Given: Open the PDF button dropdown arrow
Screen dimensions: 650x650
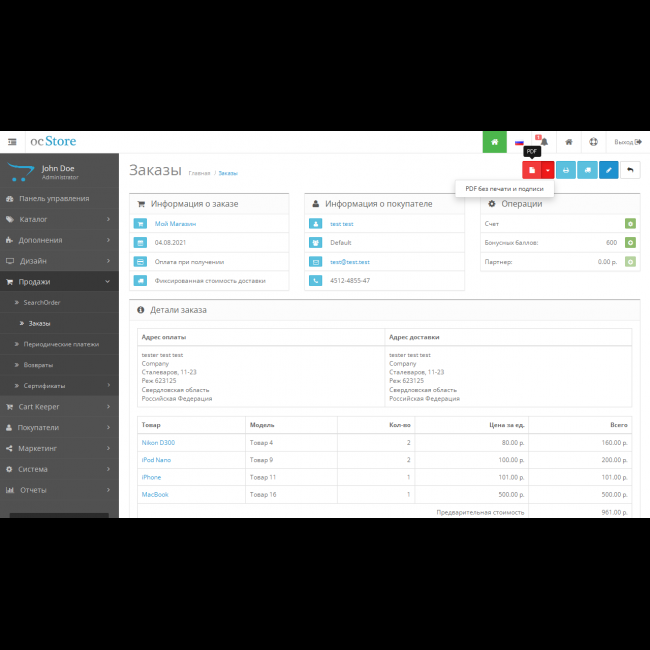Looking at the screenshot, I should pyautogui.click(x=547, y=170).
